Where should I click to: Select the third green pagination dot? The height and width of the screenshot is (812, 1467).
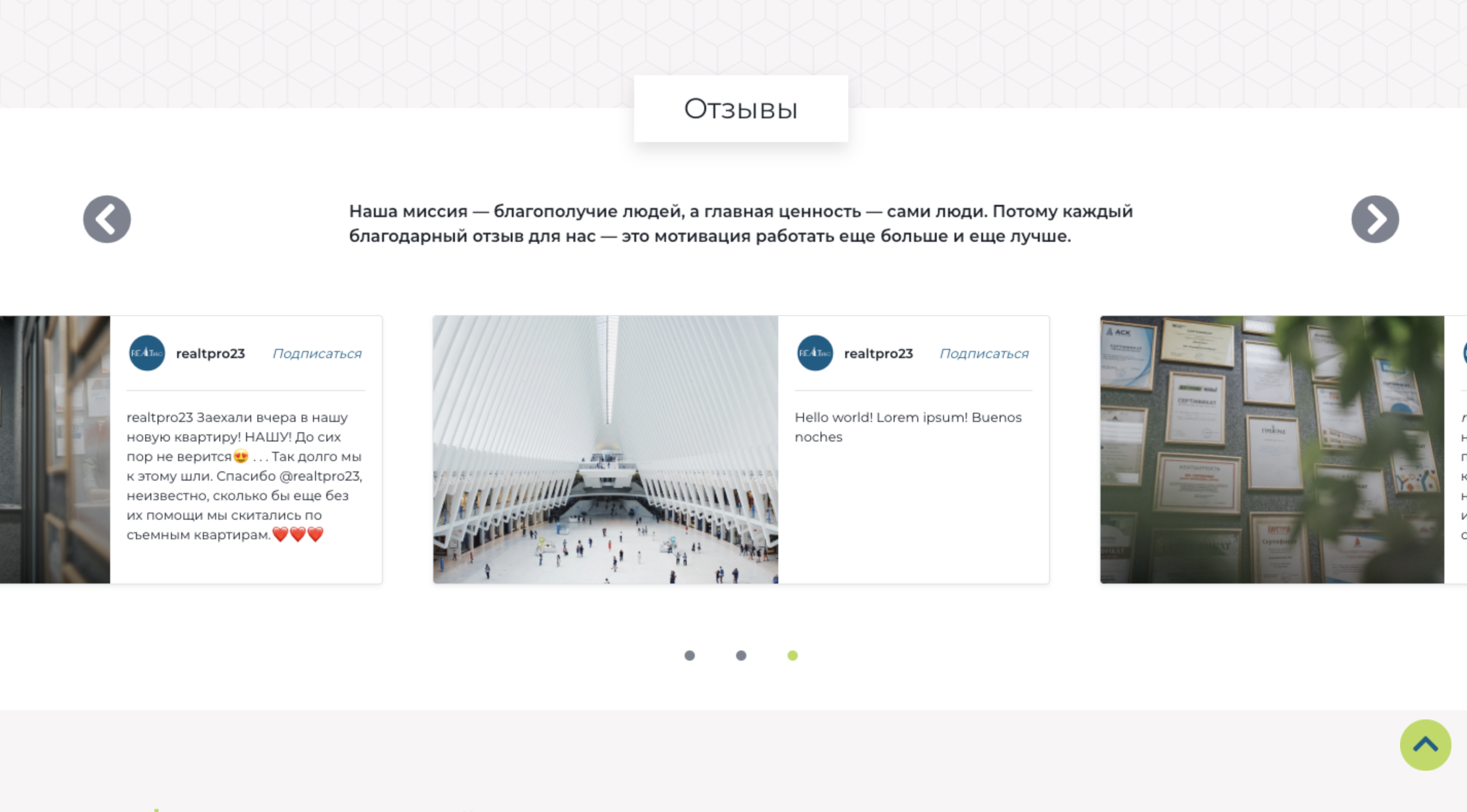(x=792, y=656)
